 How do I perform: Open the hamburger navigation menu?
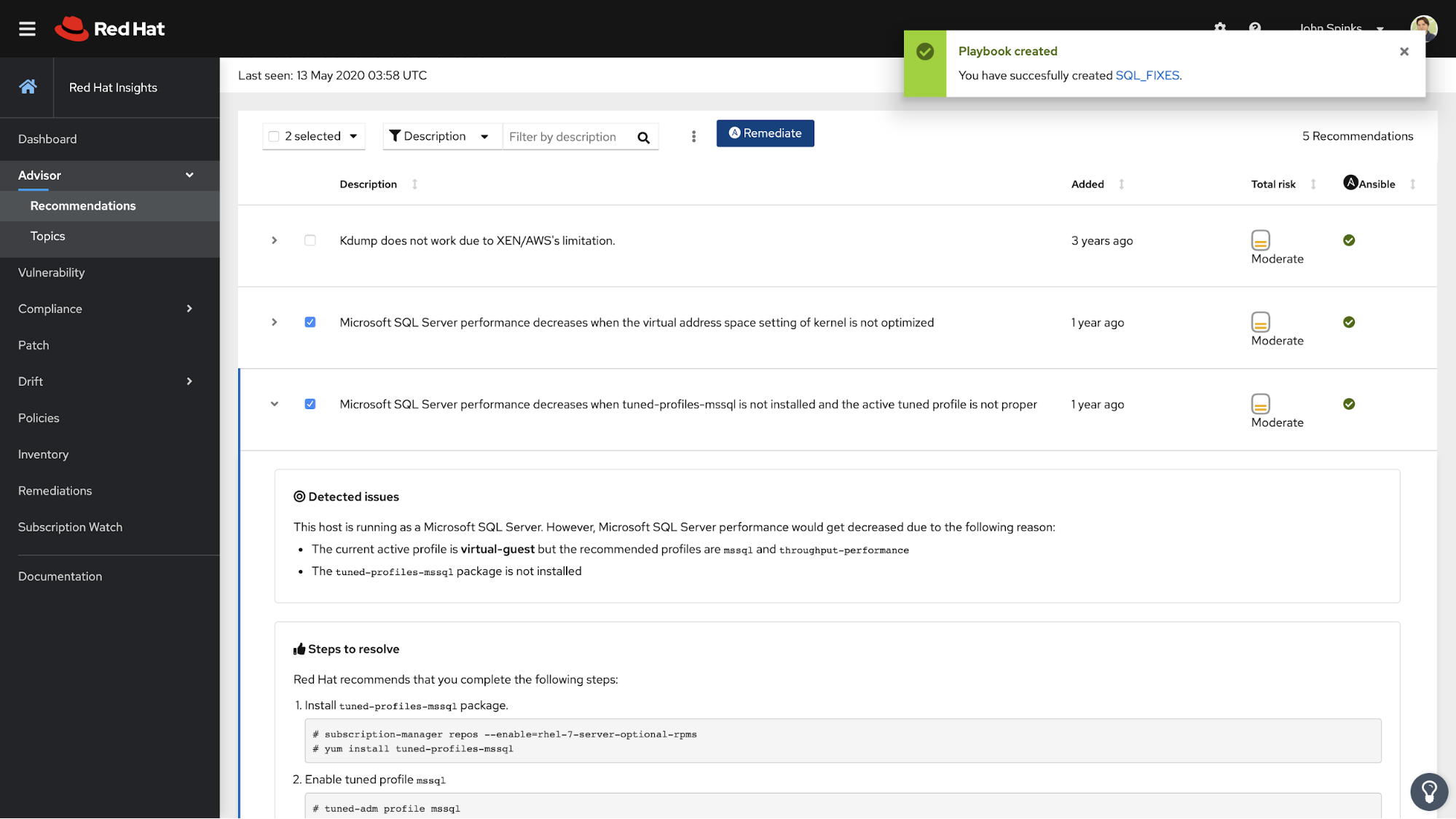(27, 28)
